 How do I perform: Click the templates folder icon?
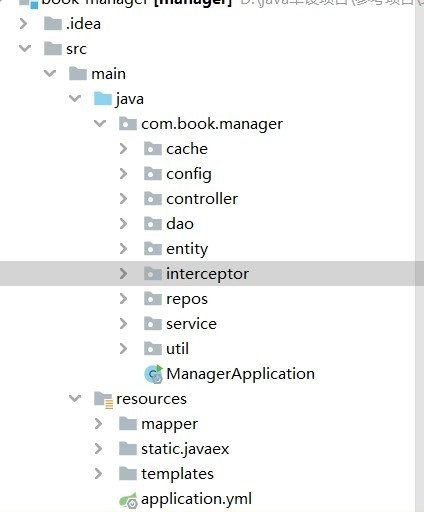click(128, 474)
